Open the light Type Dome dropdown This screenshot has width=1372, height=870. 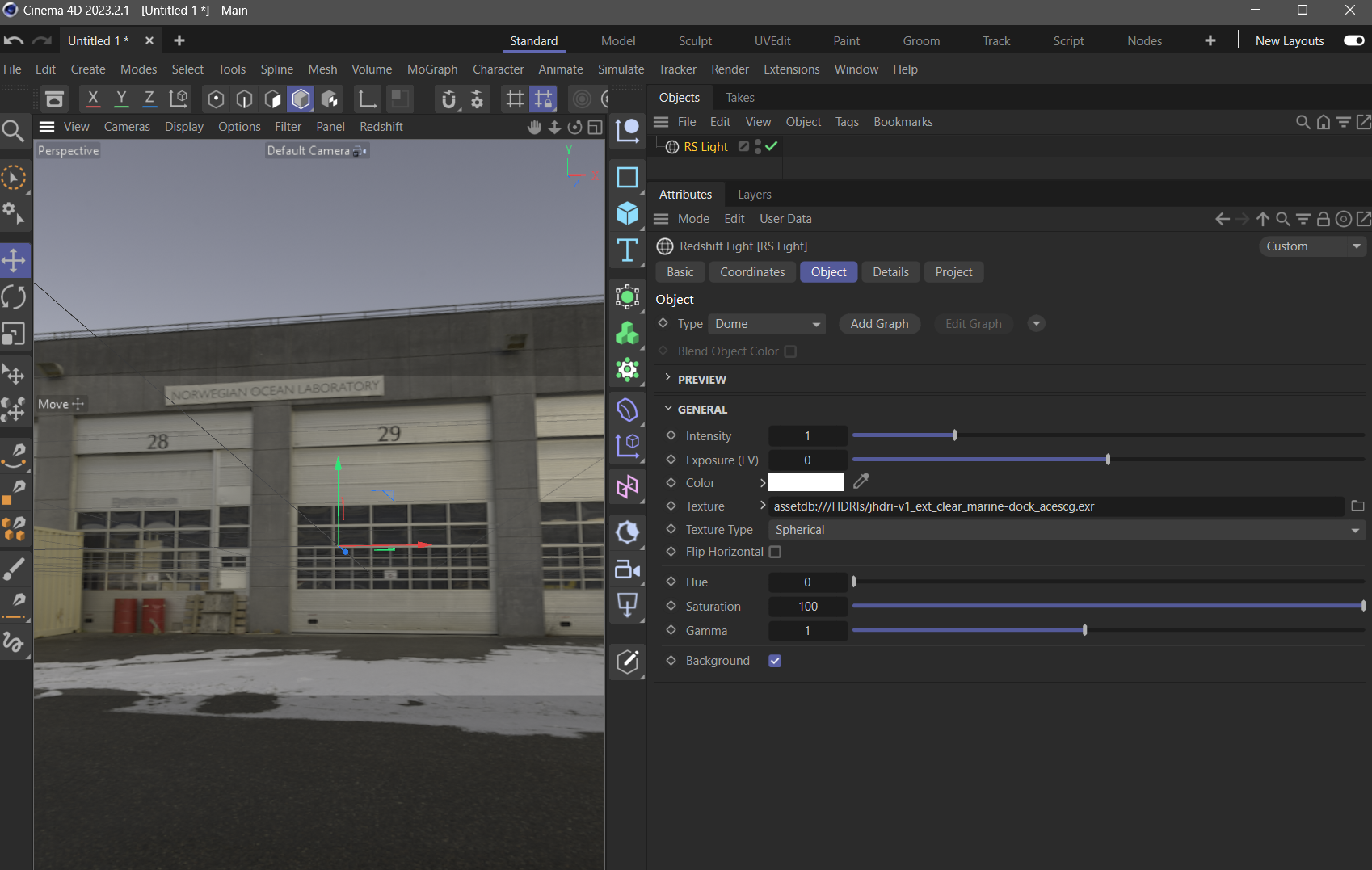766,324
